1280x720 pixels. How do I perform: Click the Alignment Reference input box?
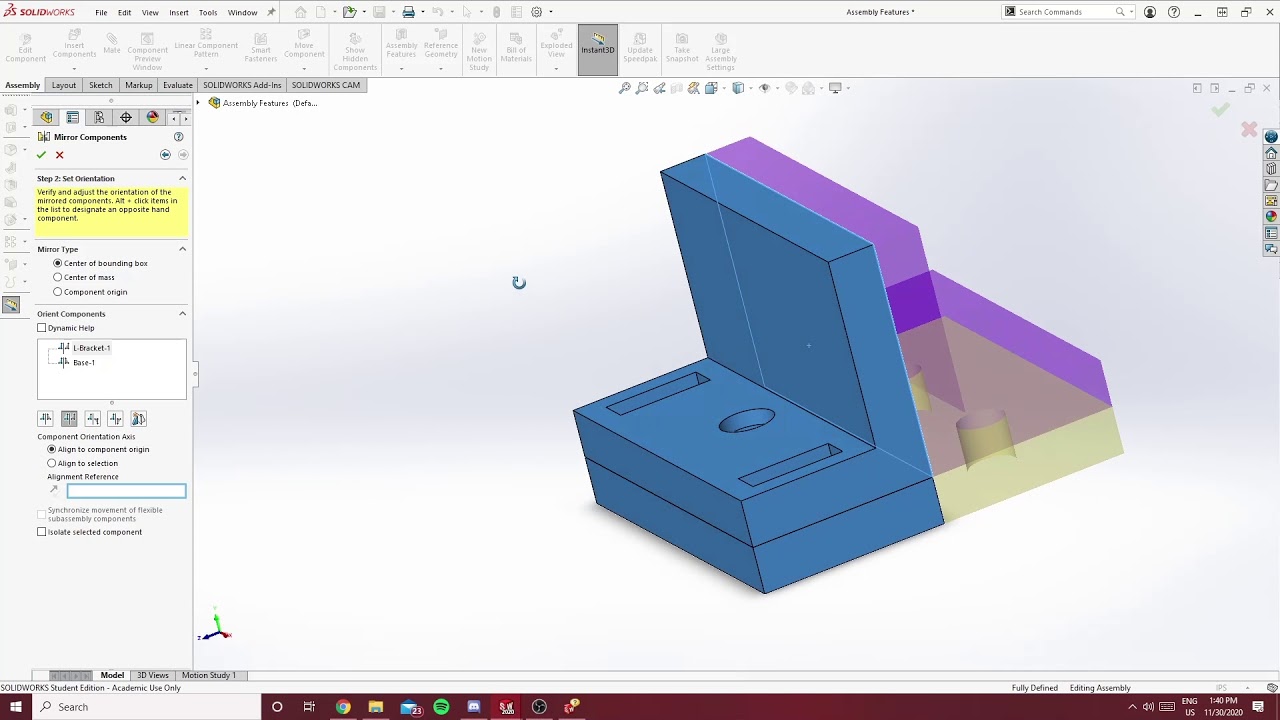(x=126, y=490)
